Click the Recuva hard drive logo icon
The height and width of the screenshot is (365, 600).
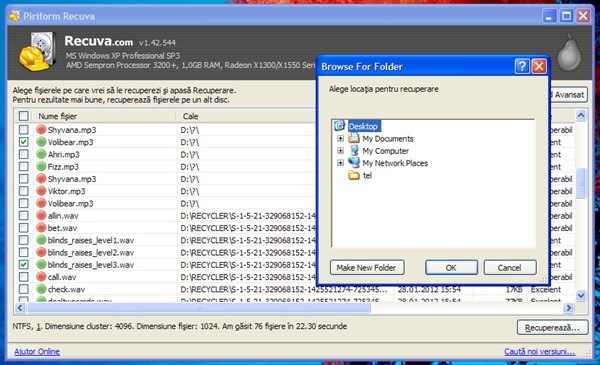click(37, 52)
